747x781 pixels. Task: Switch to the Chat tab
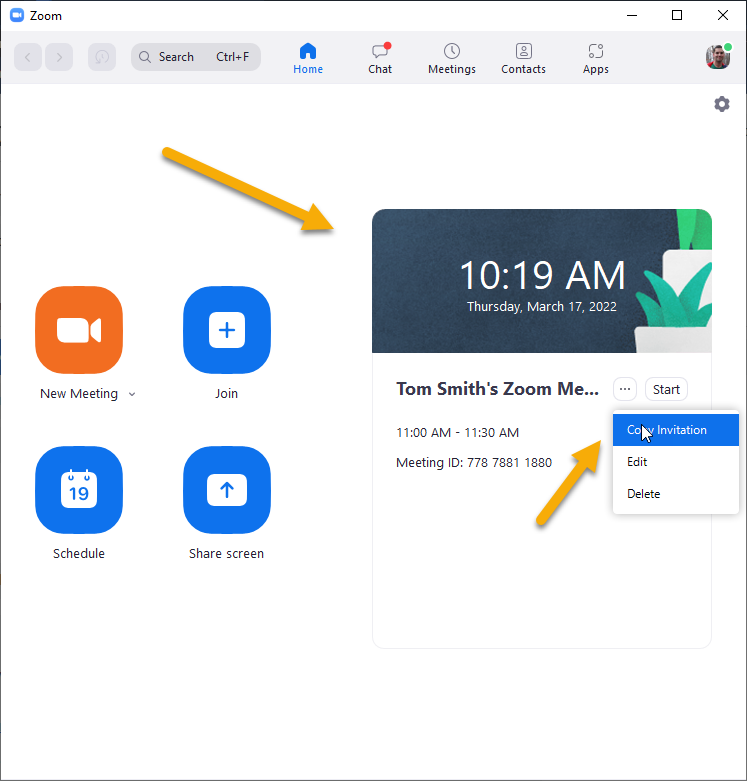coord(380,59)
